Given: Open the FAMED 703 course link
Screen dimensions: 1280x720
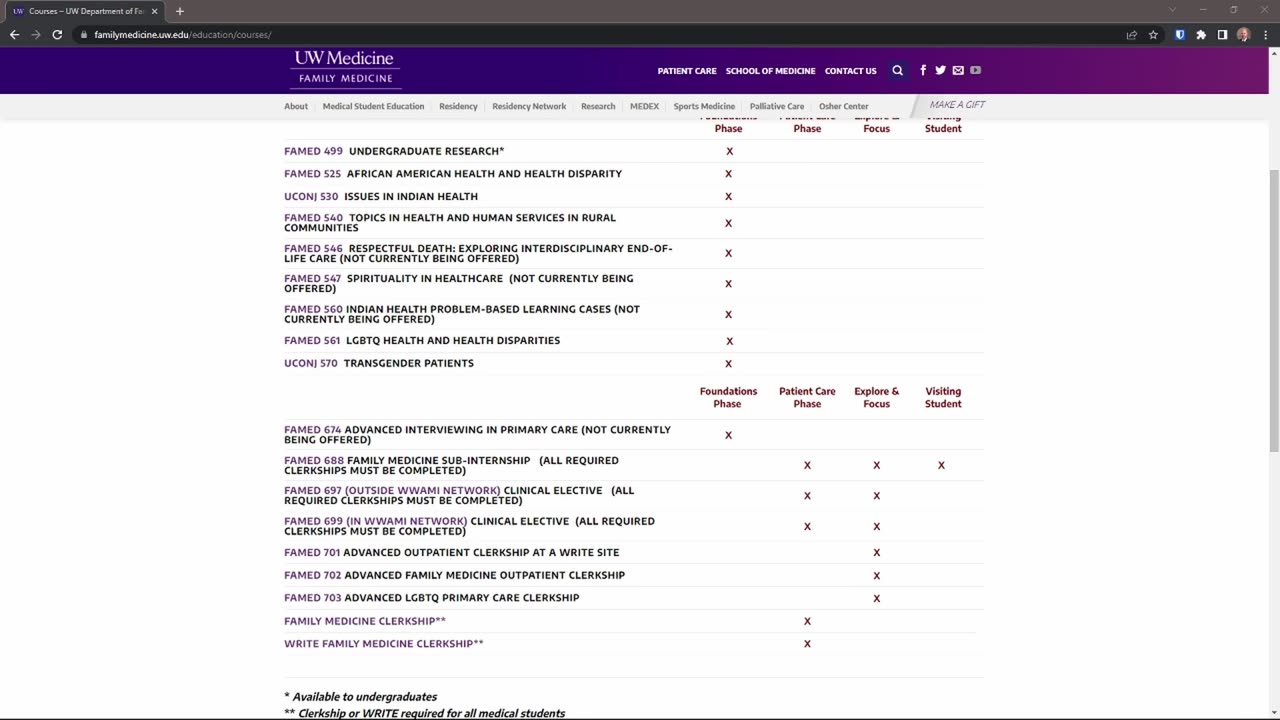Looking at the screenshot, I should tap(313, 598).
